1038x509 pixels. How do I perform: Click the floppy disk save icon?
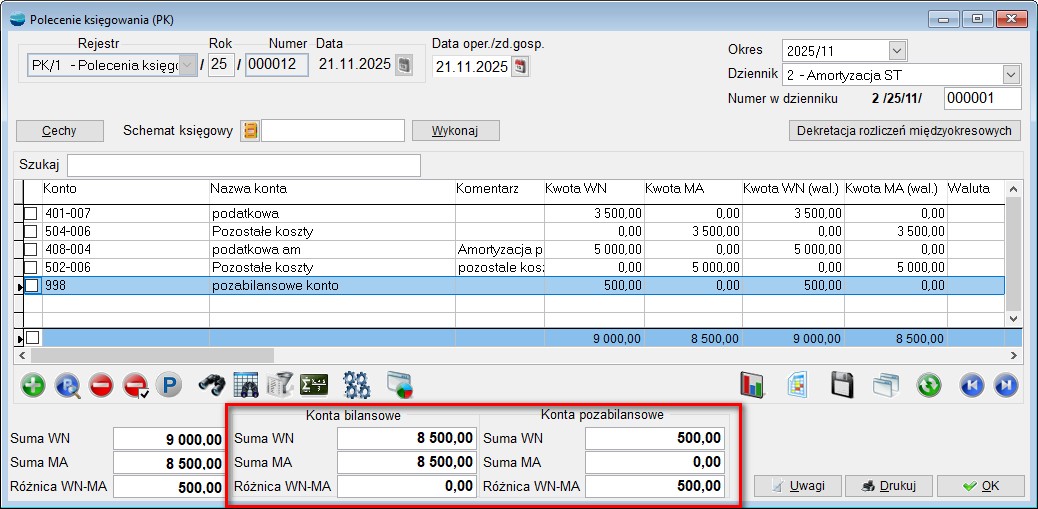click(842, 385)
